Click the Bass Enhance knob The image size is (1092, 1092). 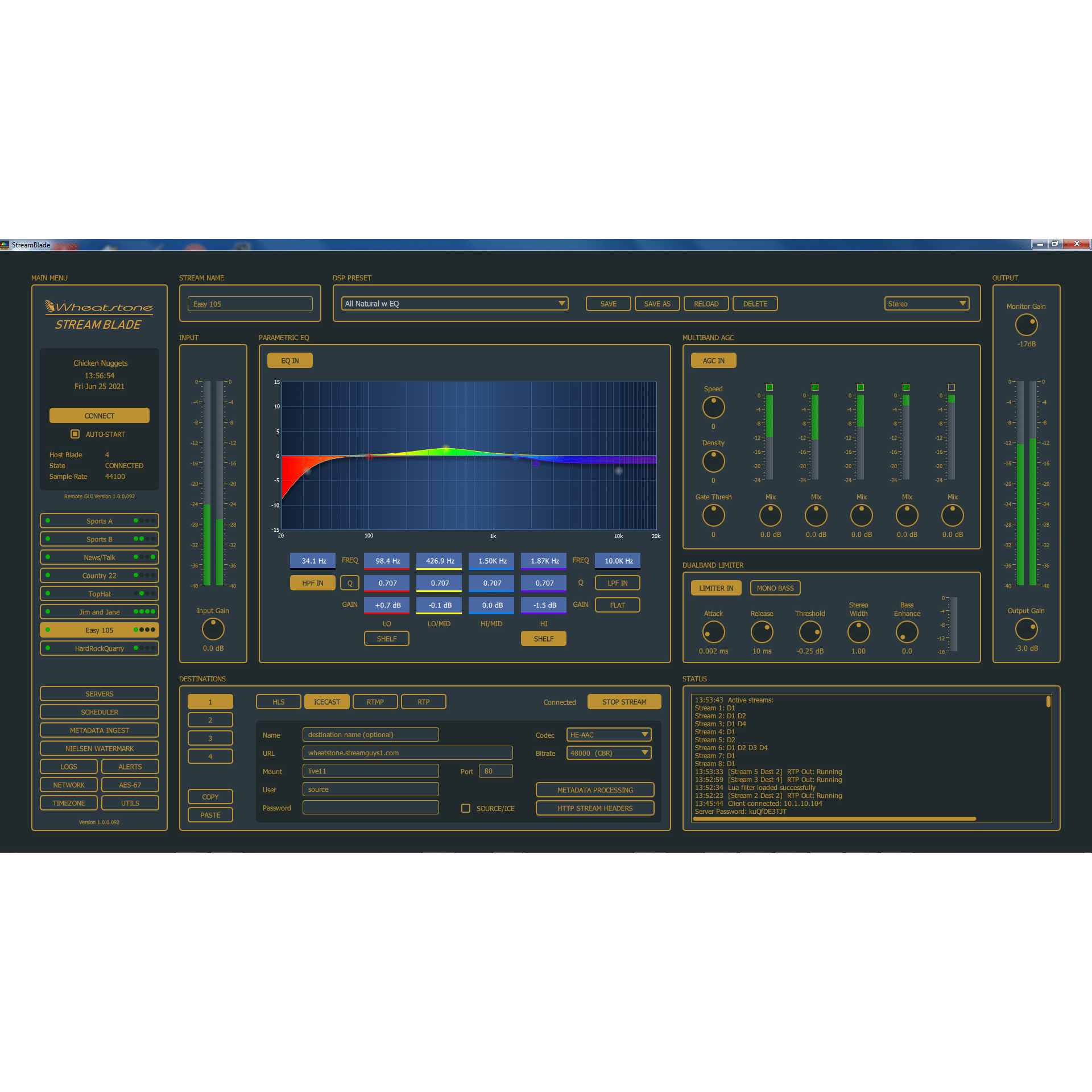point(907,632)
